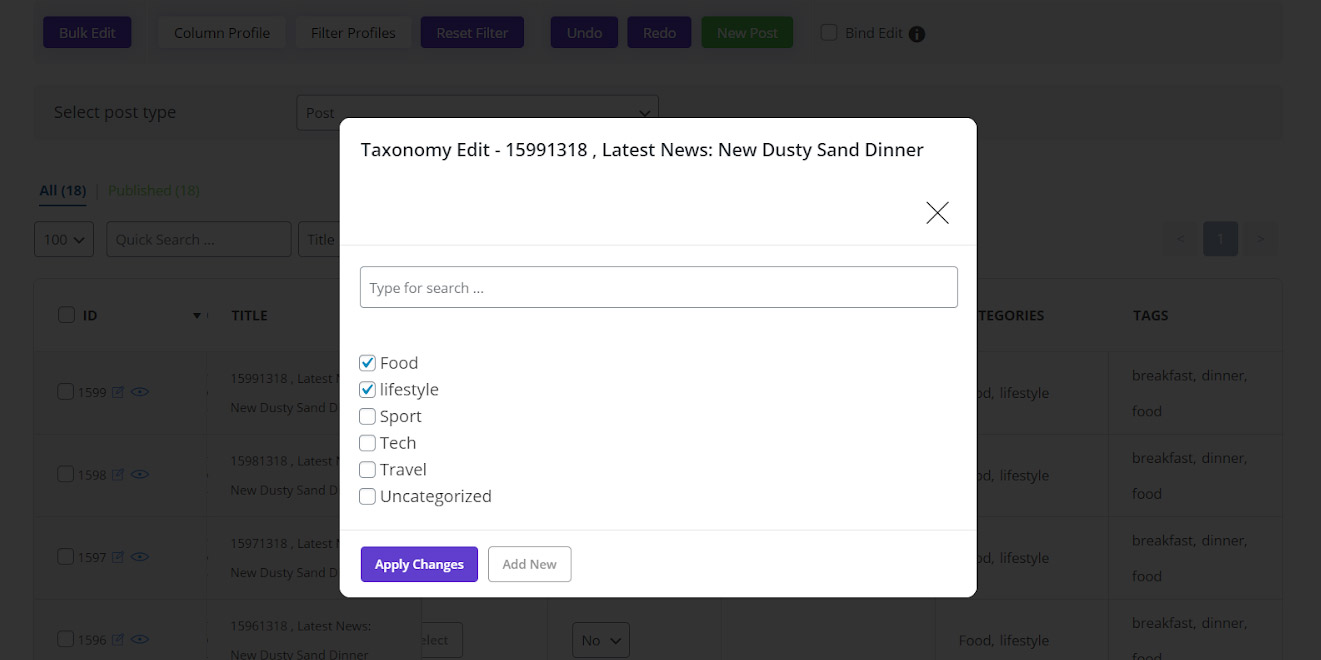Open edit link icon for post 1599
Screen dimensions: 1321x660
coord(118,393)
